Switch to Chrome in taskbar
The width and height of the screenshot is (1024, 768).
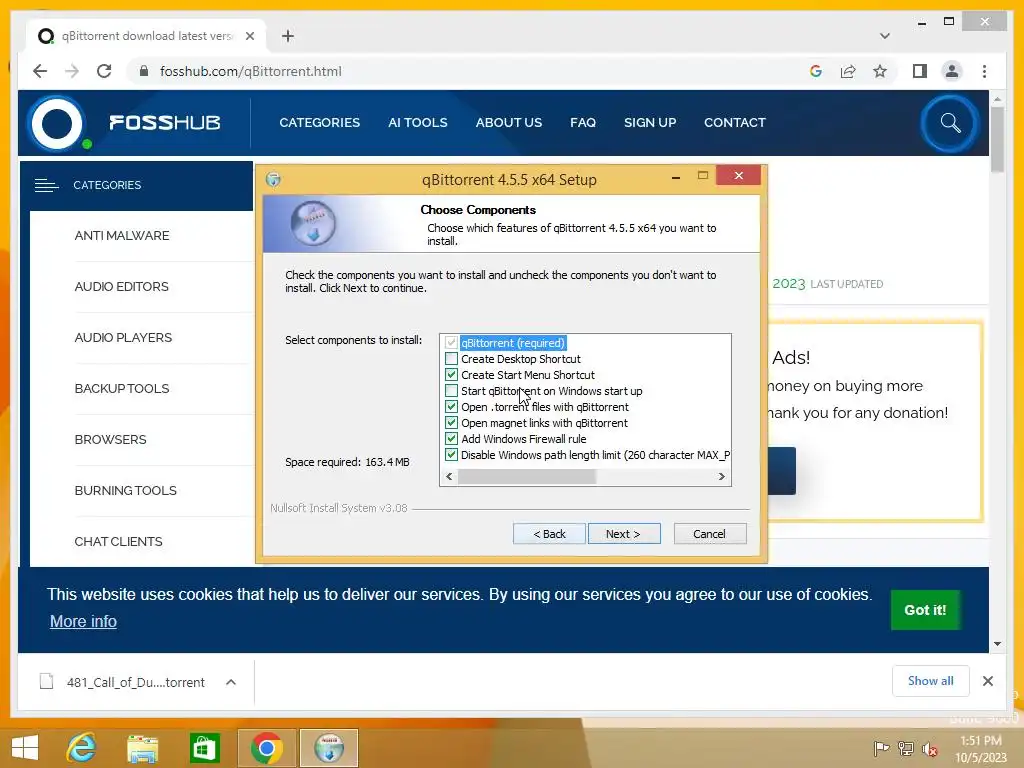point(266,748)
